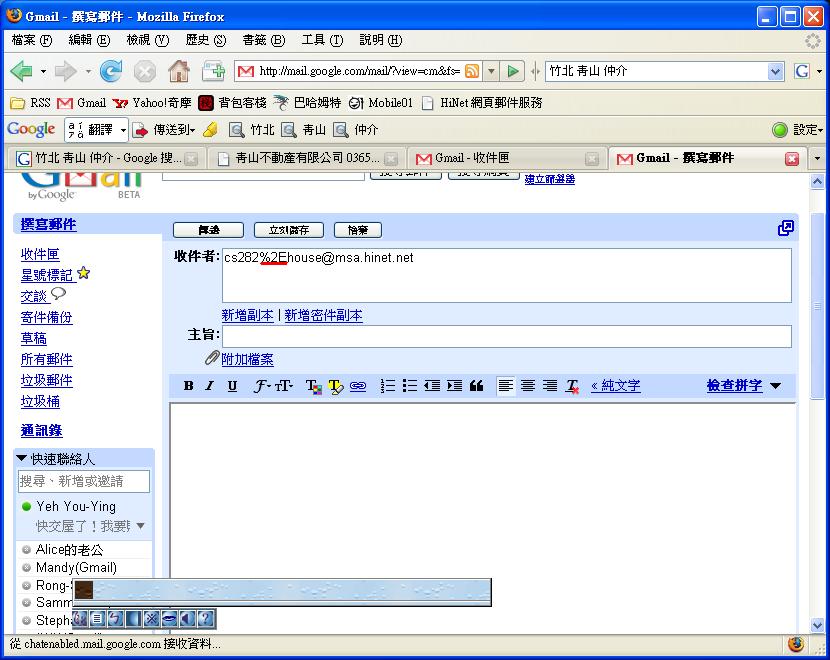Click 新增副本 link to add Cc
This screenshot has width=830, height=660.
247,315
